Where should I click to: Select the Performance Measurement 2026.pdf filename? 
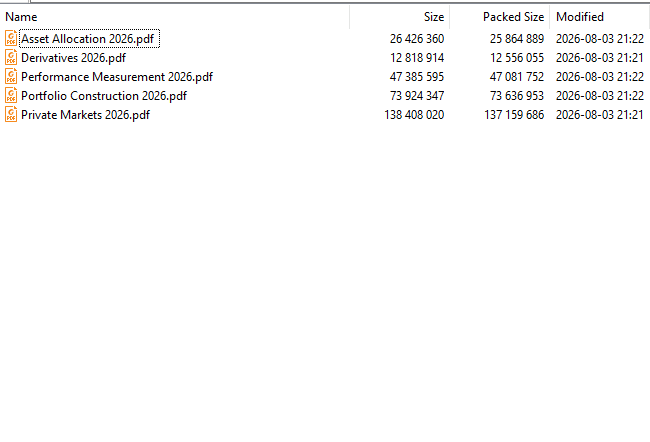117,77
